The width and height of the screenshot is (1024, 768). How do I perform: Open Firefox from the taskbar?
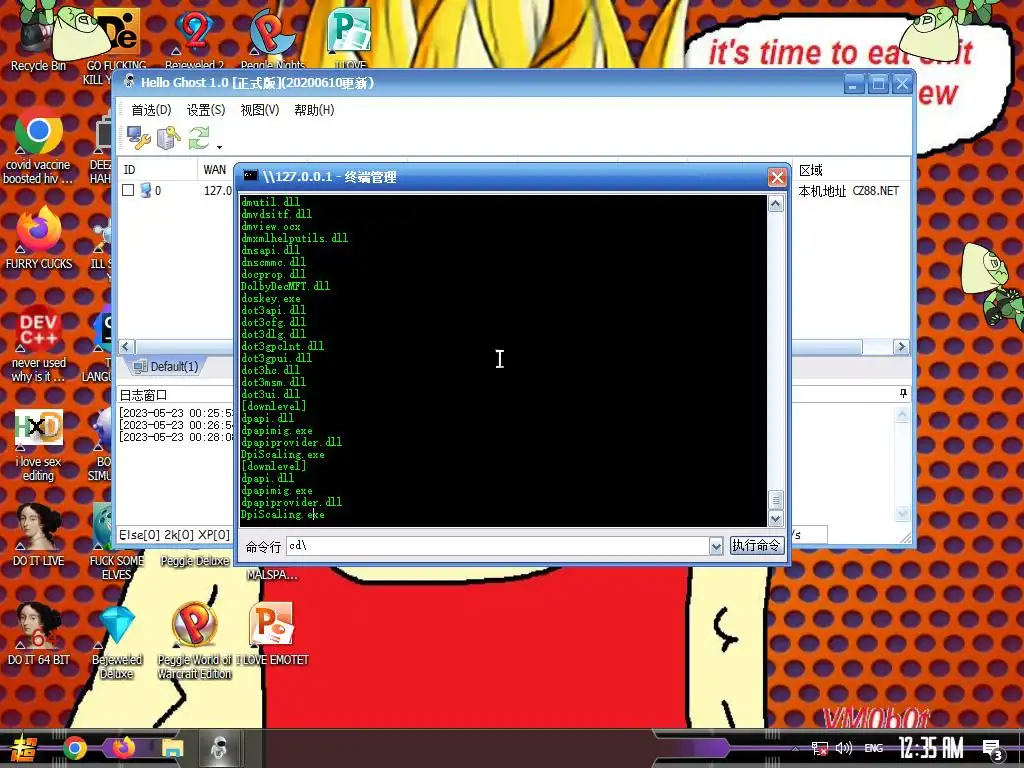[x=123, y=748]
